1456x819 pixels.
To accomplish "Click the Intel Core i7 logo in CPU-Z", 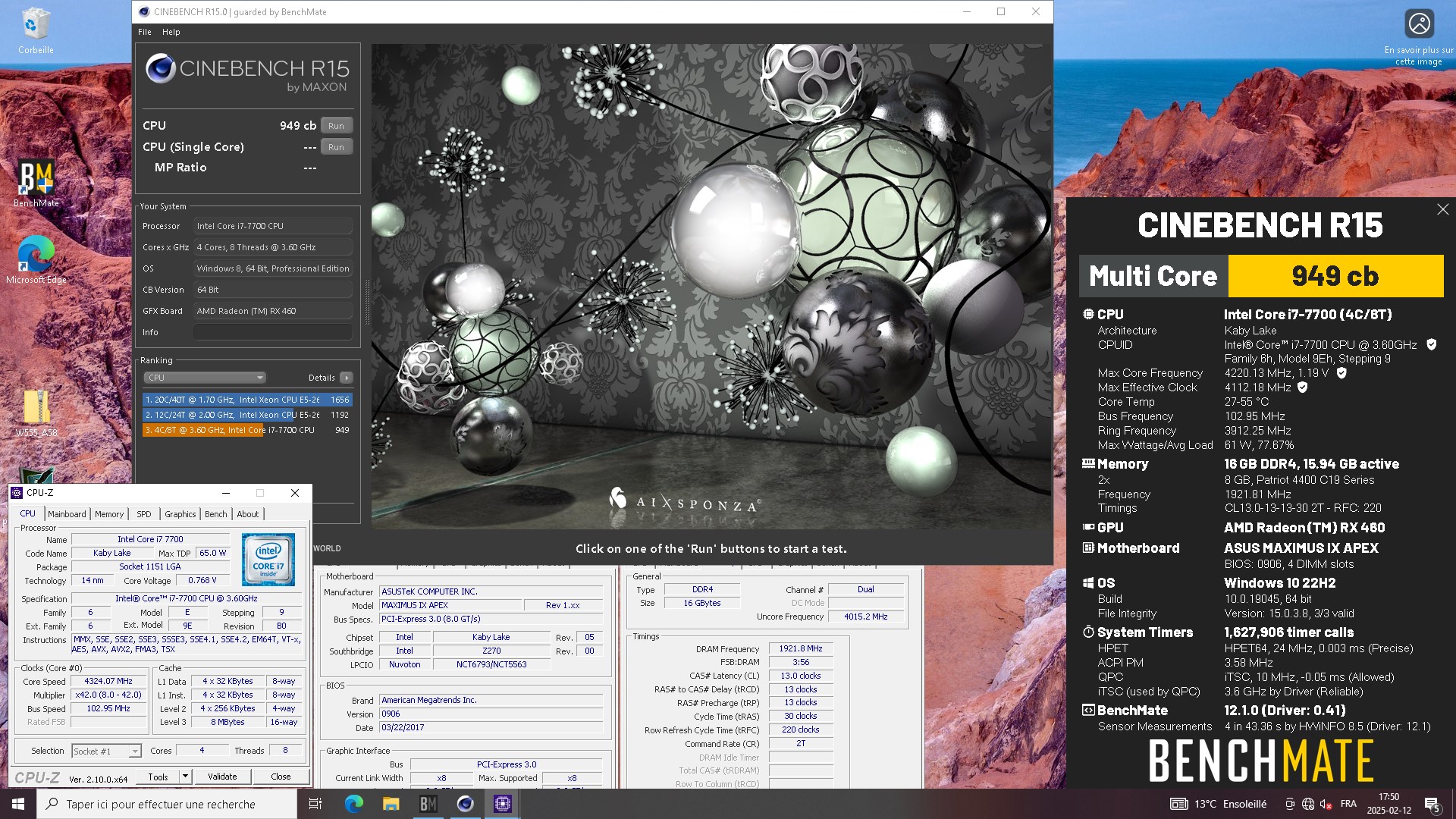I will 268,560.
